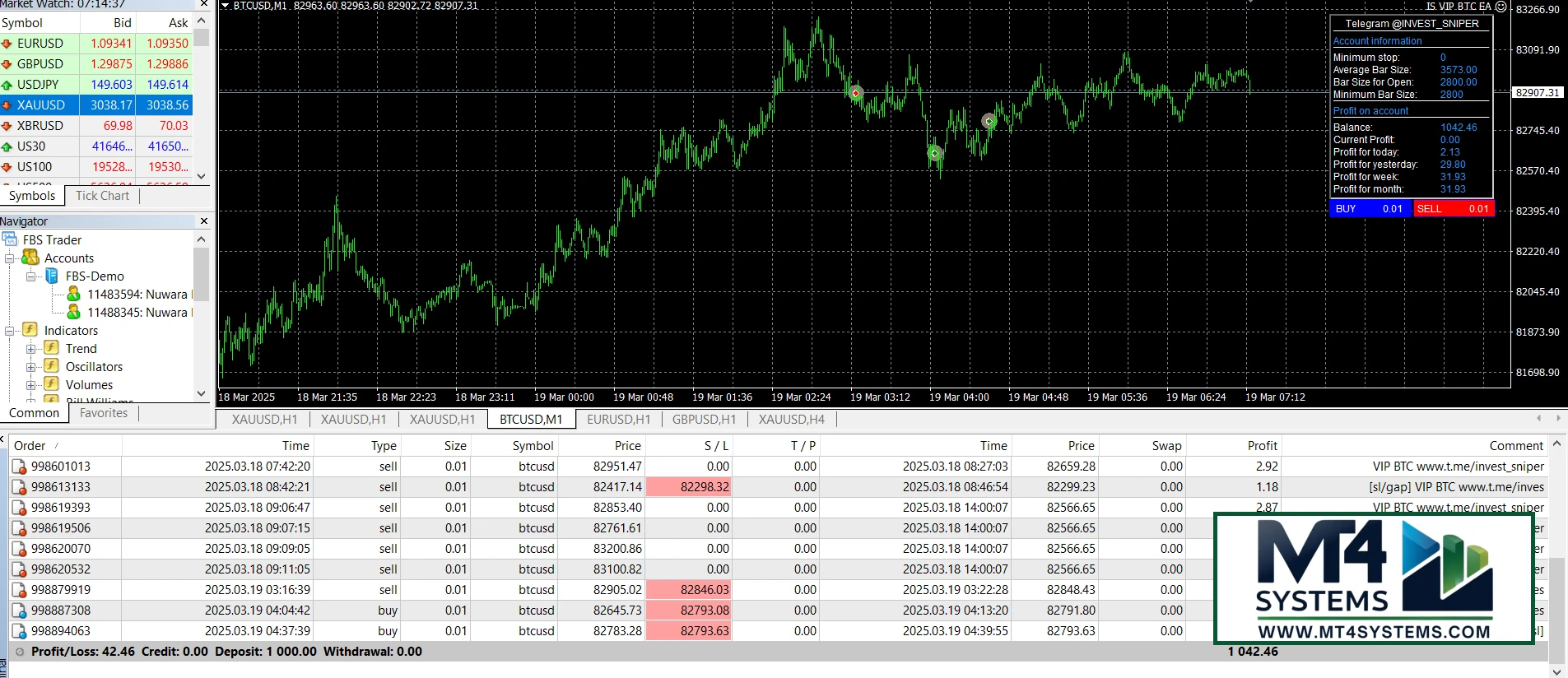
Task: Click the Accounts folder icon in Navigator
Action: (x=30, y=258)
